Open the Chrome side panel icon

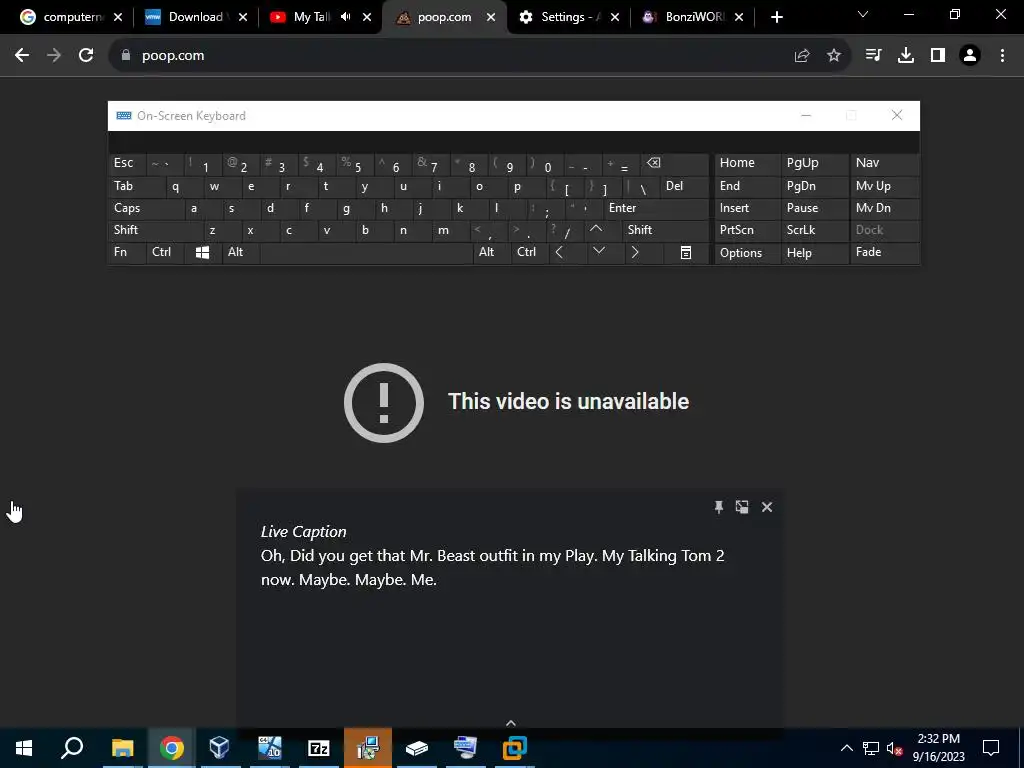[x=938, y=56]
